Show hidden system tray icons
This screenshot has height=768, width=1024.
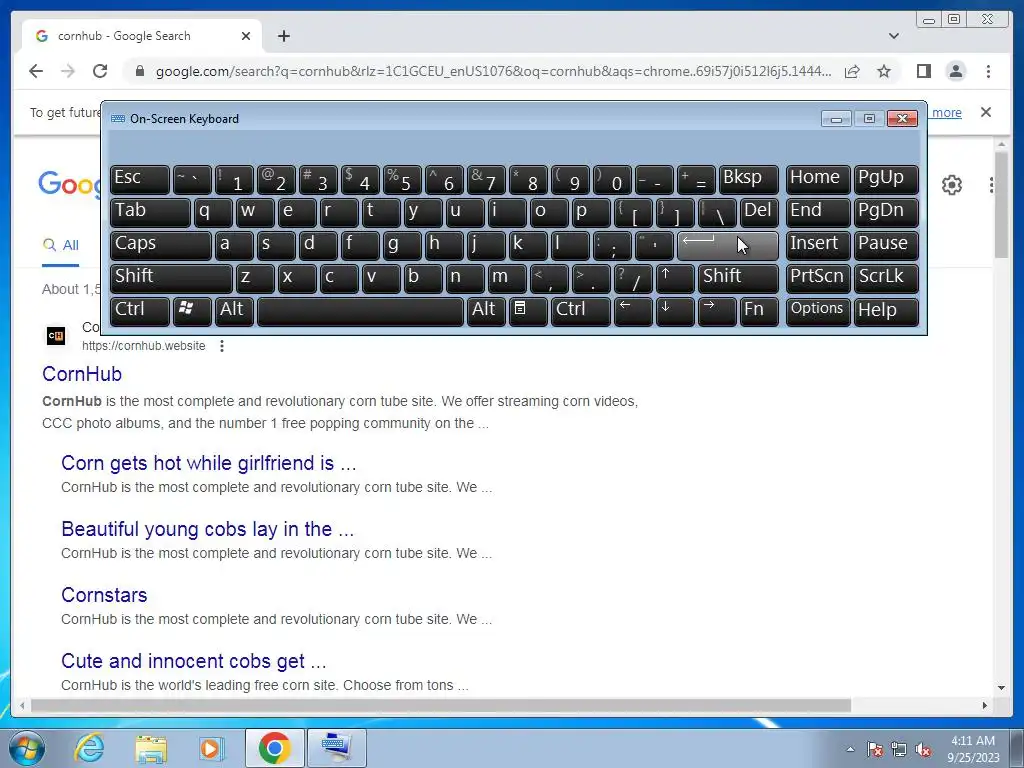[850, 749]
